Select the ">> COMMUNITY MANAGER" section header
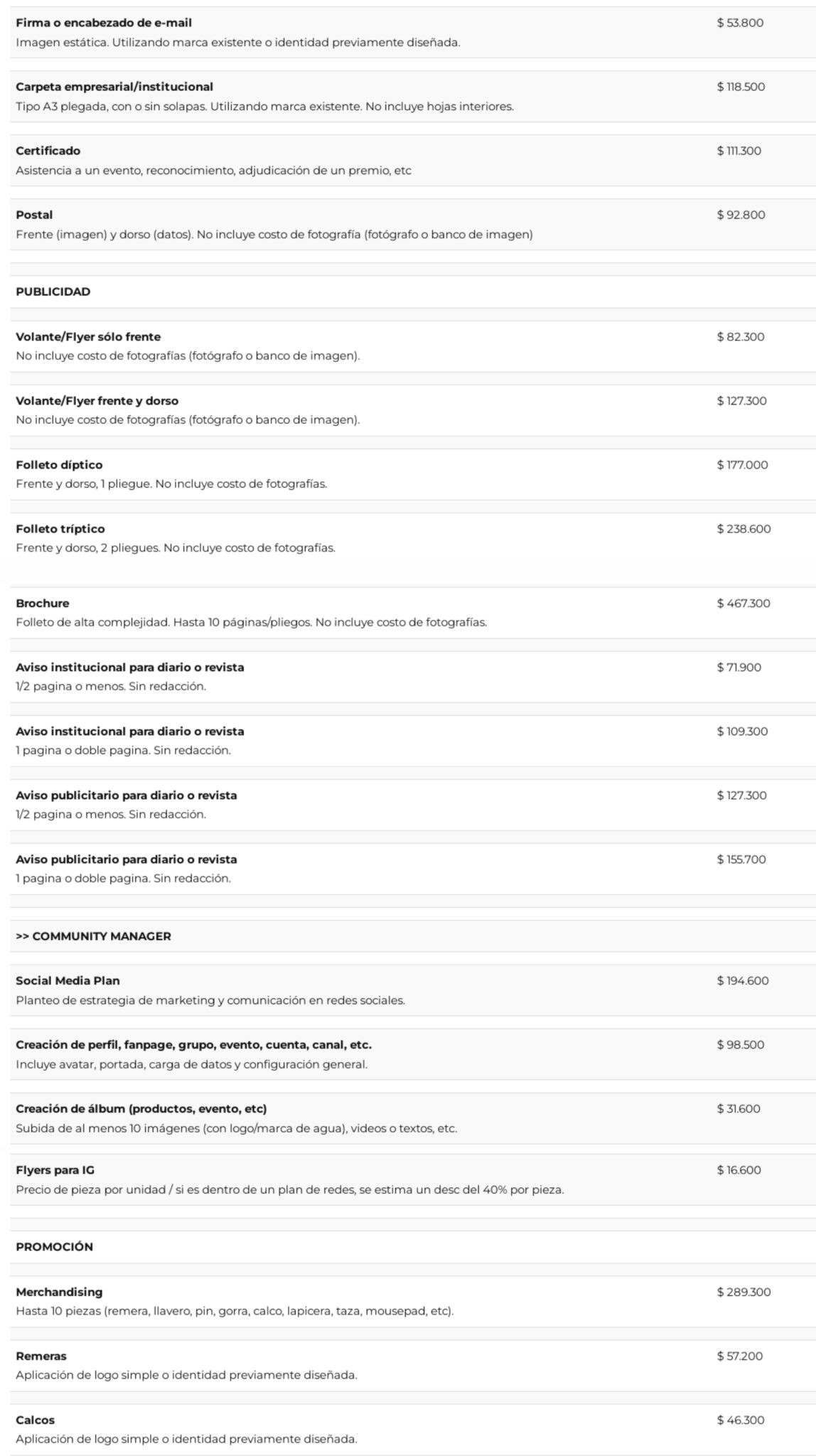The height and width of the screenshot is (1456, 816). pos(93,936)
